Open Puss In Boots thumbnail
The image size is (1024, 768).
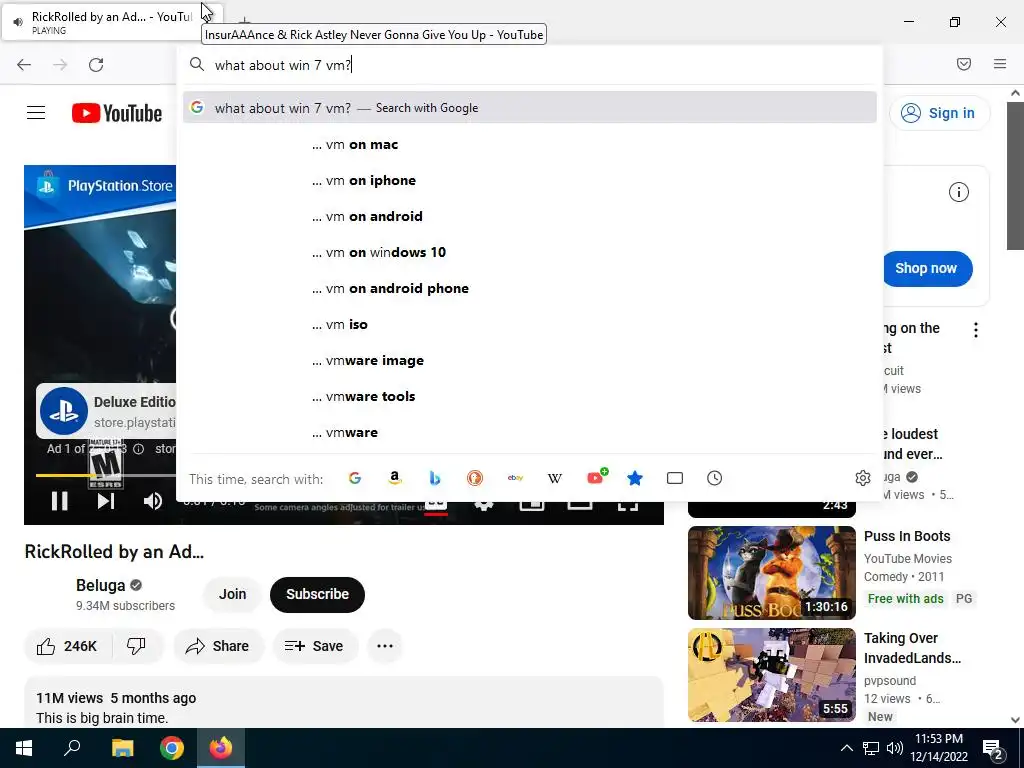[771, 573]
